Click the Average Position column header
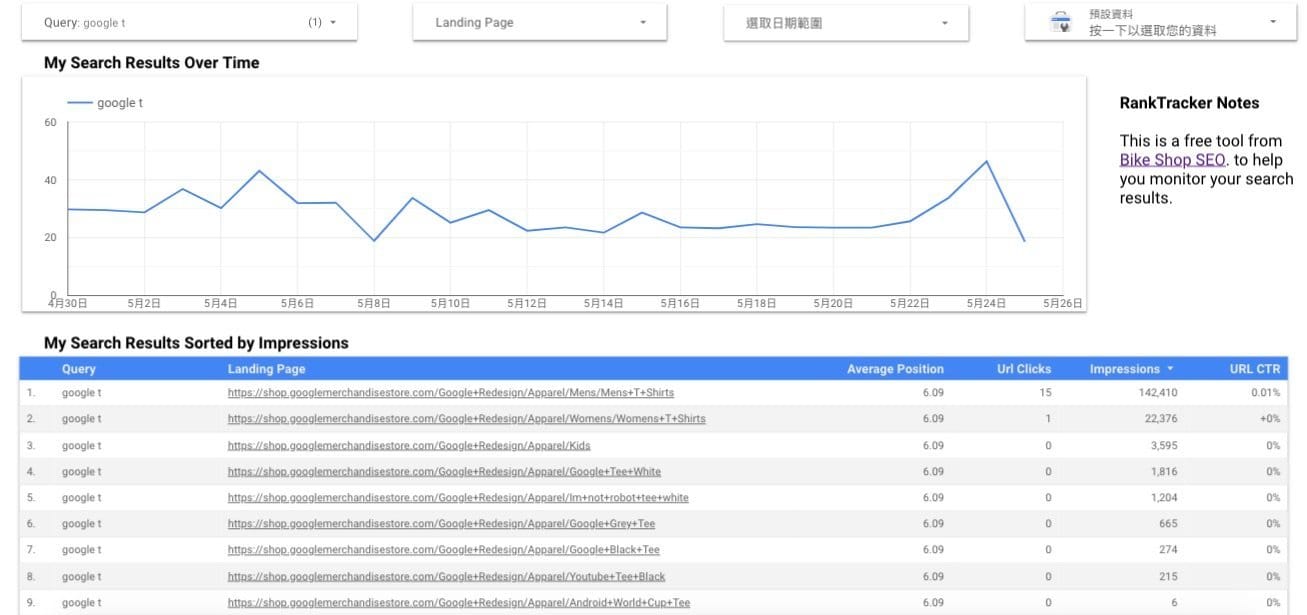Viewport: 1307px width, 615px height. click(x=894, y=369)
